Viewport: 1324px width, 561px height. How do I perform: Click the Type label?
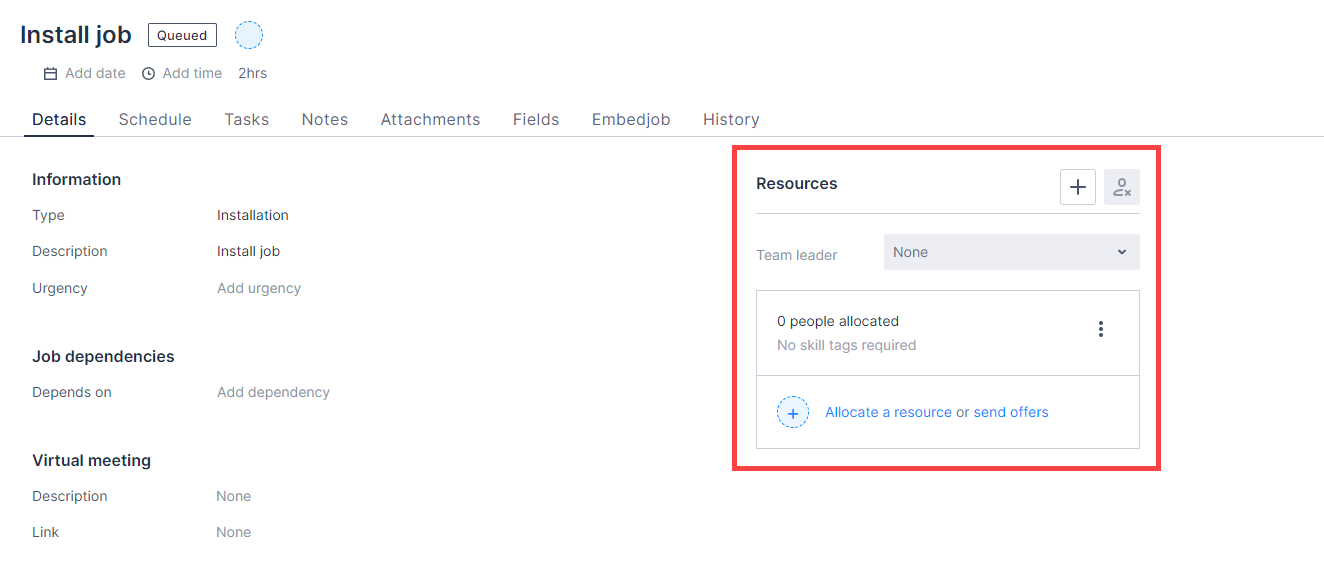[48, 215]
